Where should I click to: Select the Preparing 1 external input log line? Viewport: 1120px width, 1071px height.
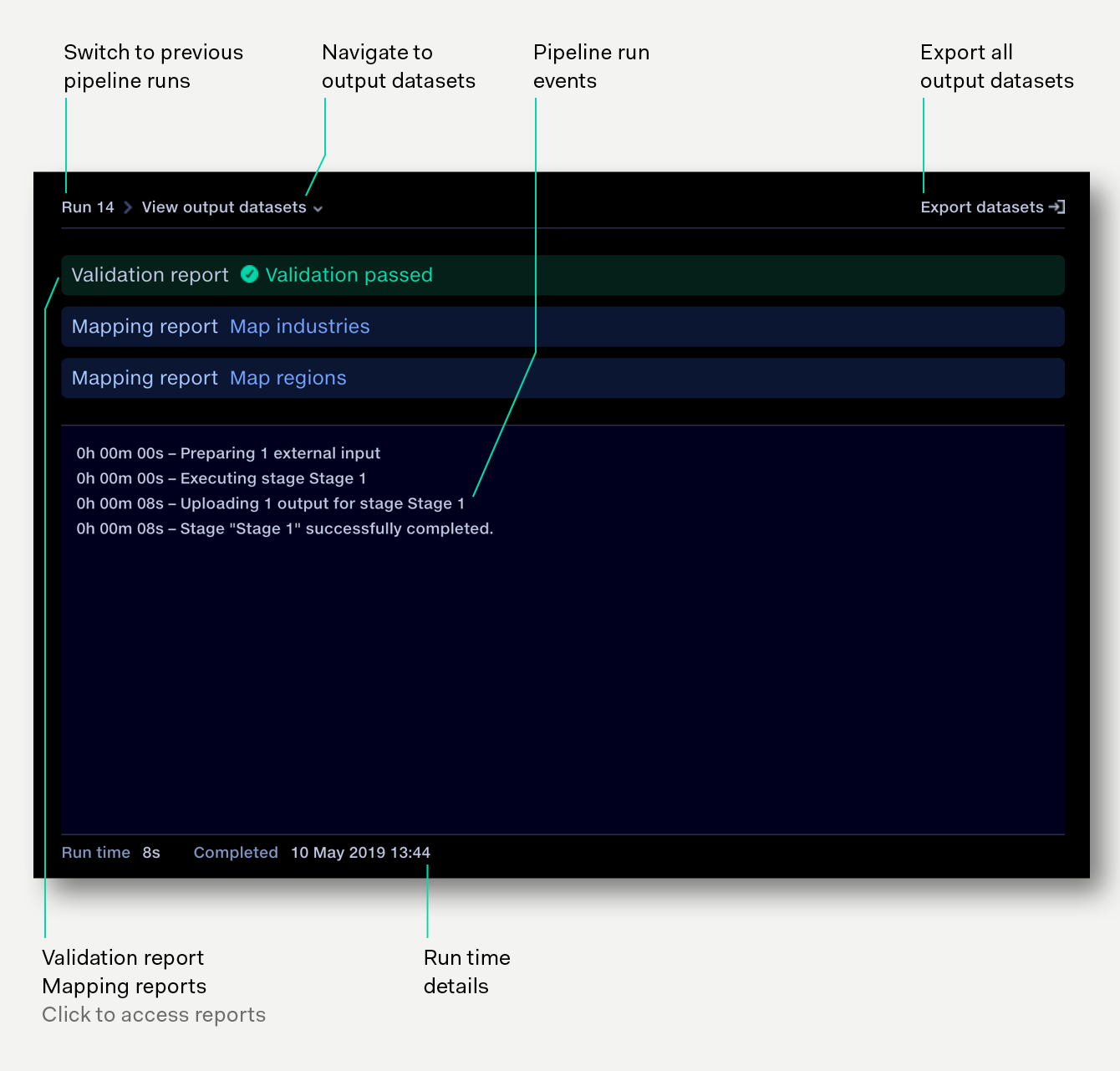click(228, 453)
